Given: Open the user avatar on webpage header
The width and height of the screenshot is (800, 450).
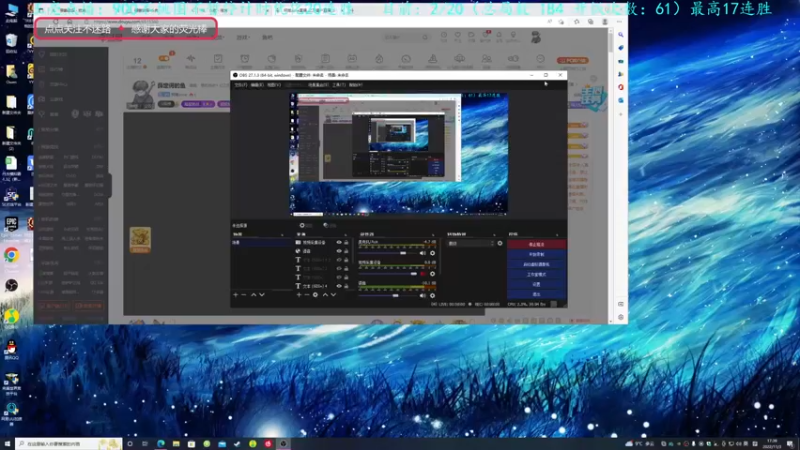Looking at the screenshot, I should pyautogui.click(x=536, y=37).
